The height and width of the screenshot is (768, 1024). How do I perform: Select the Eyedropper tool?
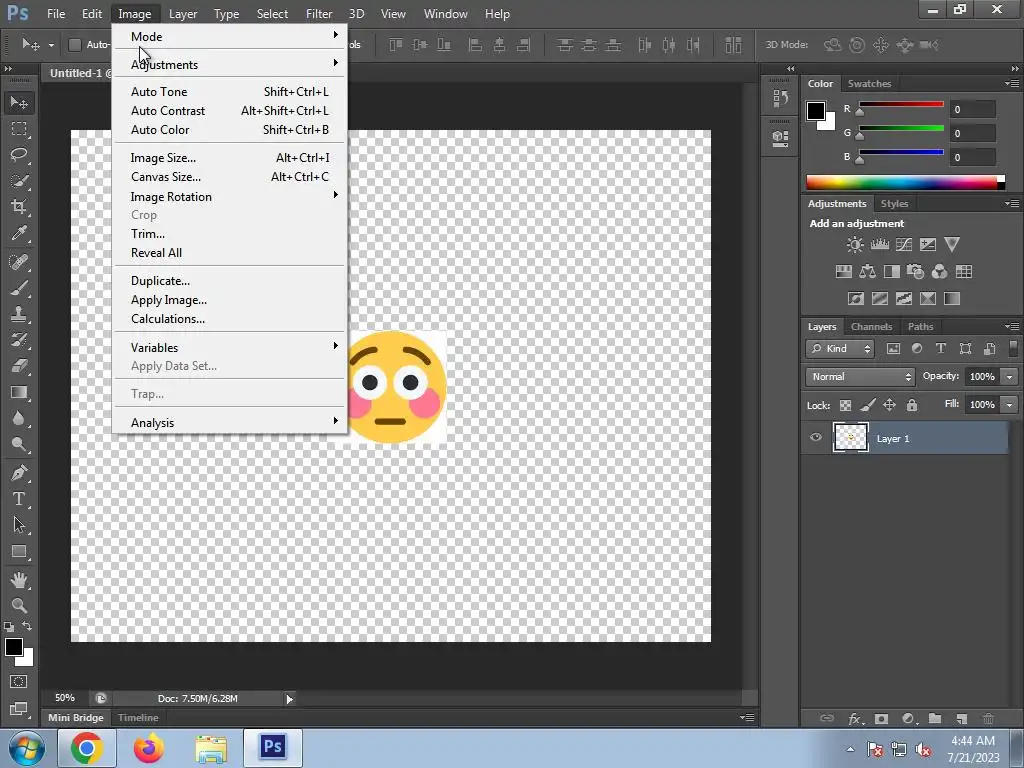19,233
